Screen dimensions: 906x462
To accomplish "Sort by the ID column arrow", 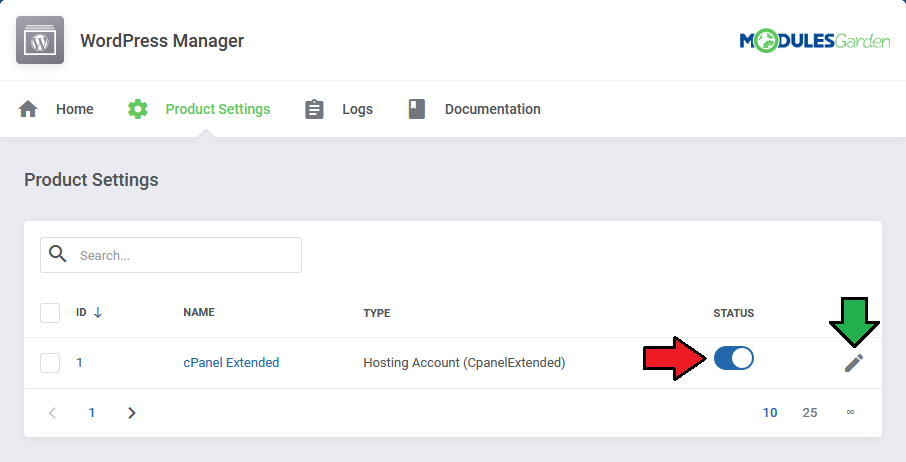I will click(x=98, y=312).
